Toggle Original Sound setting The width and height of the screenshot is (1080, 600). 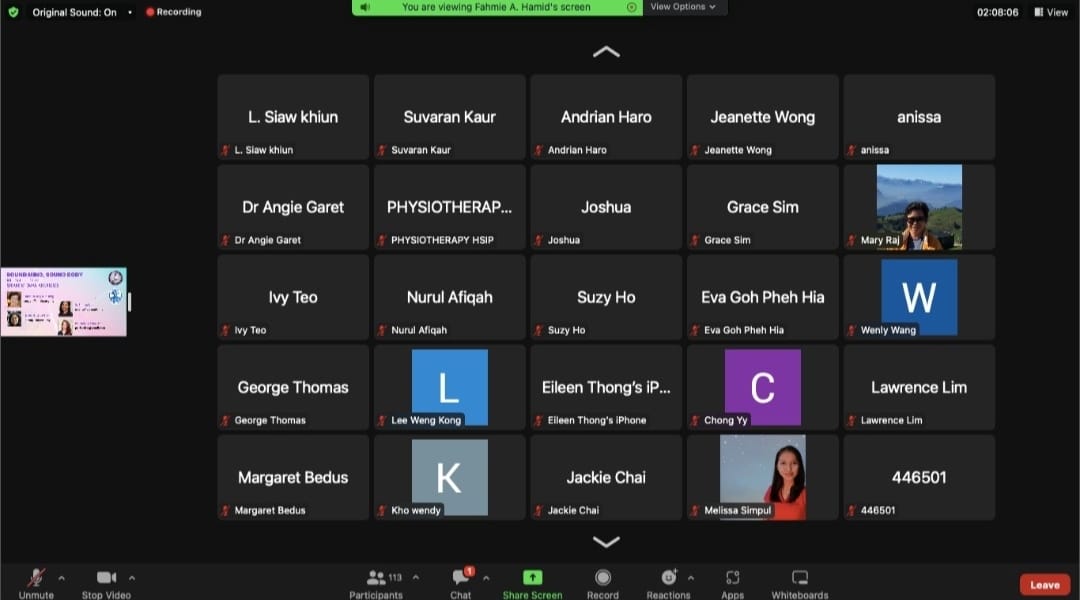[74, 12]
